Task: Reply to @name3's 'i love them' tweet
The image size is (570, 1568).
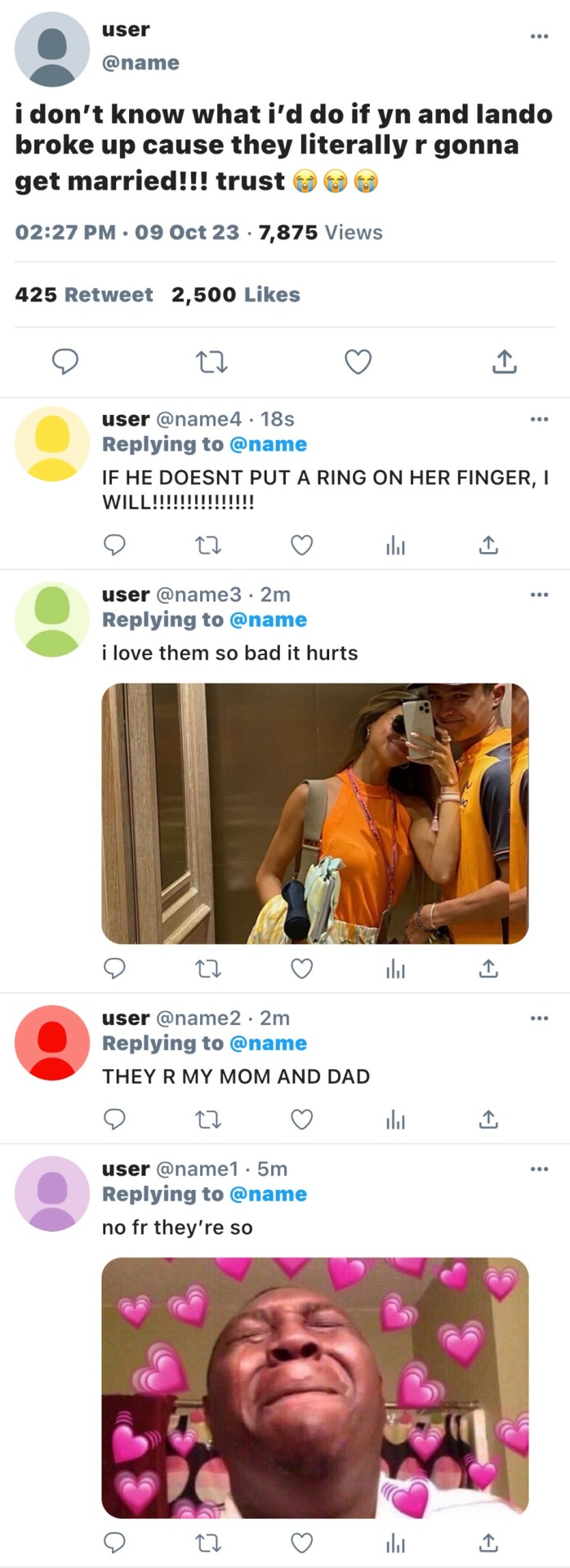Action: pyautogui.click(x=115, y=969)
